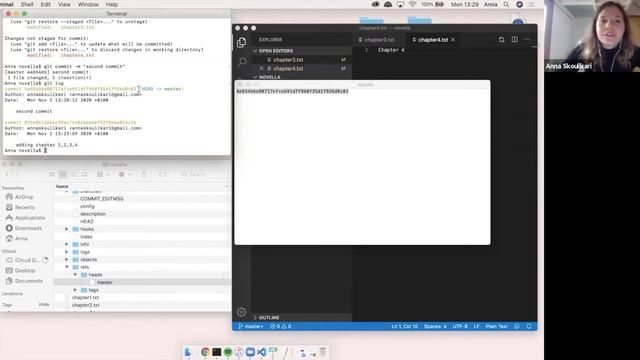Select Applications in Finder sidebar
The image size is (640, 360).
click(30, 218)
